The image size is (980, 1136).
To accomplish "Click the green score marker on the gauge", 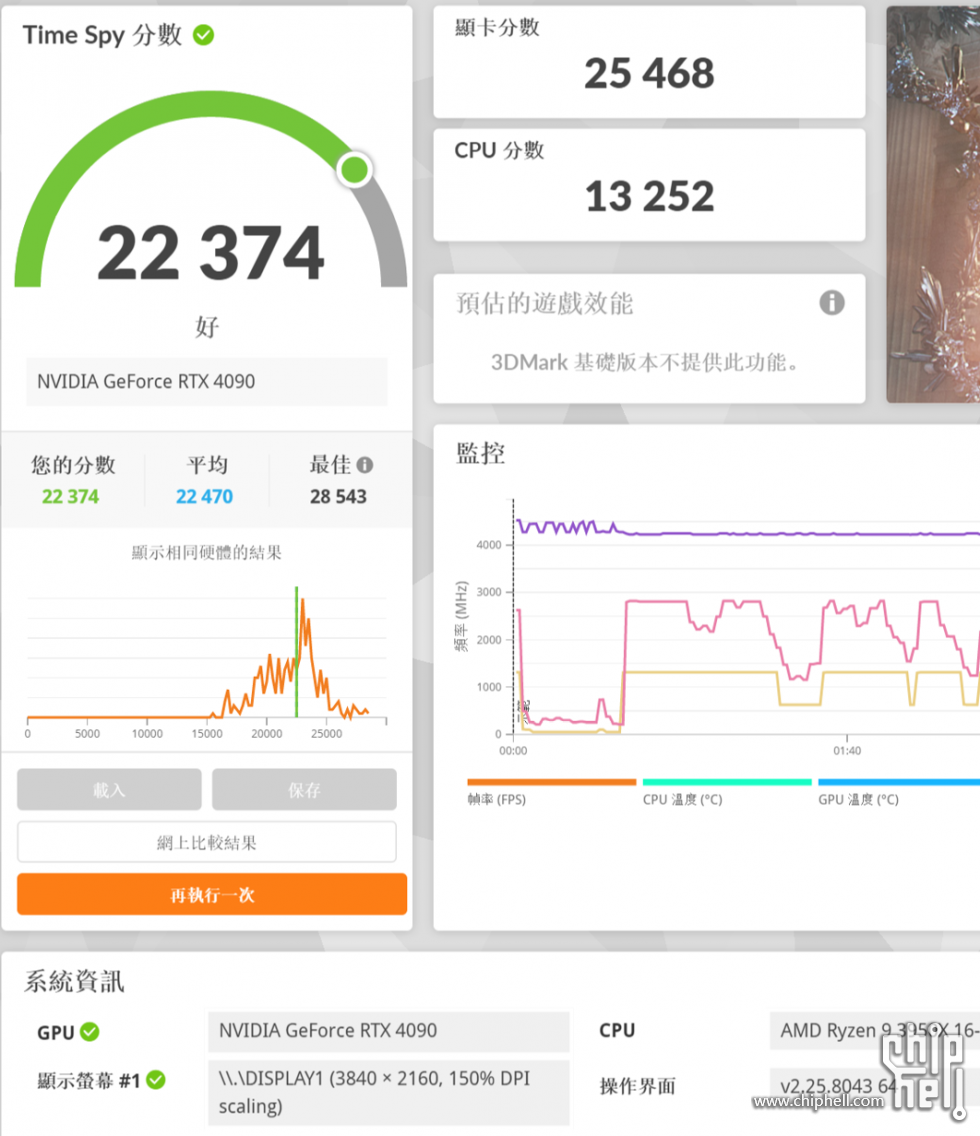I will 354,170.
